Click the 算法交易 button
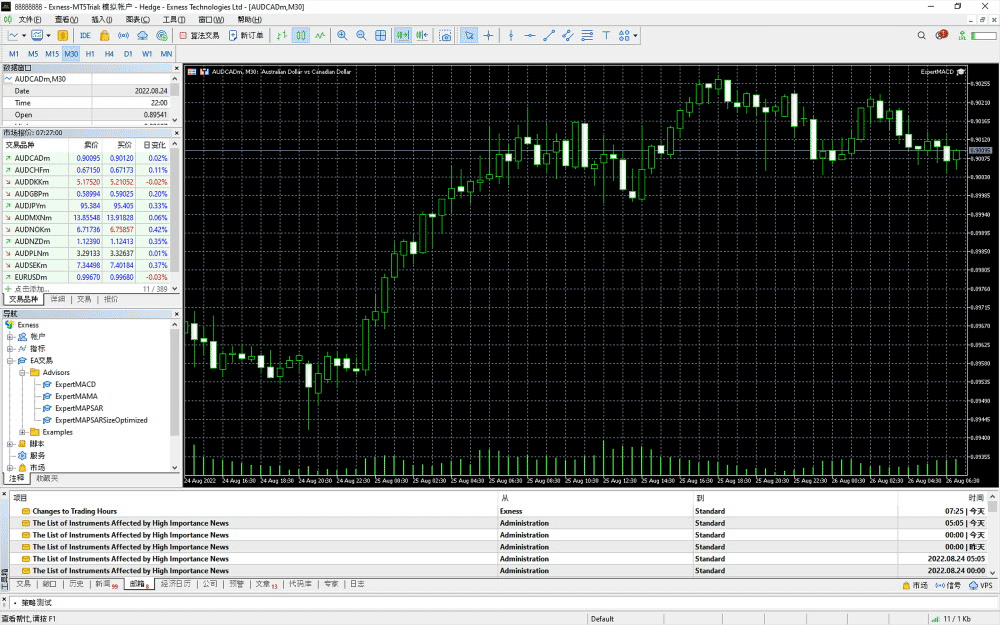The height and width of the screenshot is (625, 1000). (x=198, y=36)
